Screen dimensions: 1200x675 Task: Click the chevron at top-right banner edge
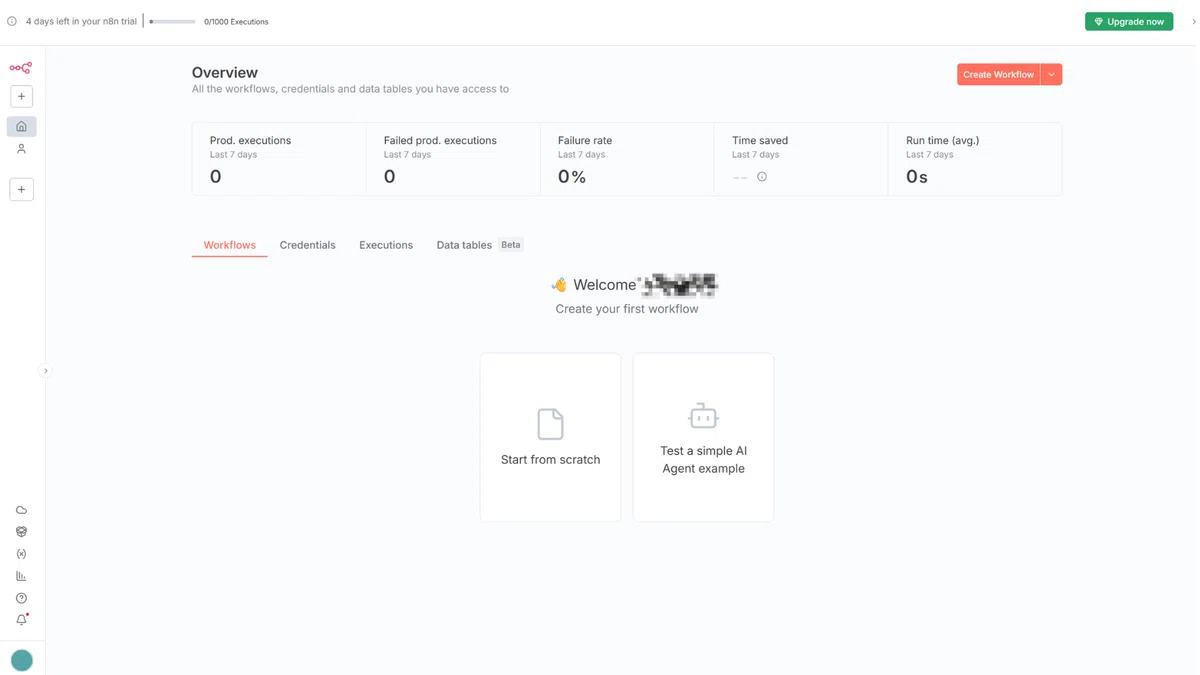[x=1193, y=21]
